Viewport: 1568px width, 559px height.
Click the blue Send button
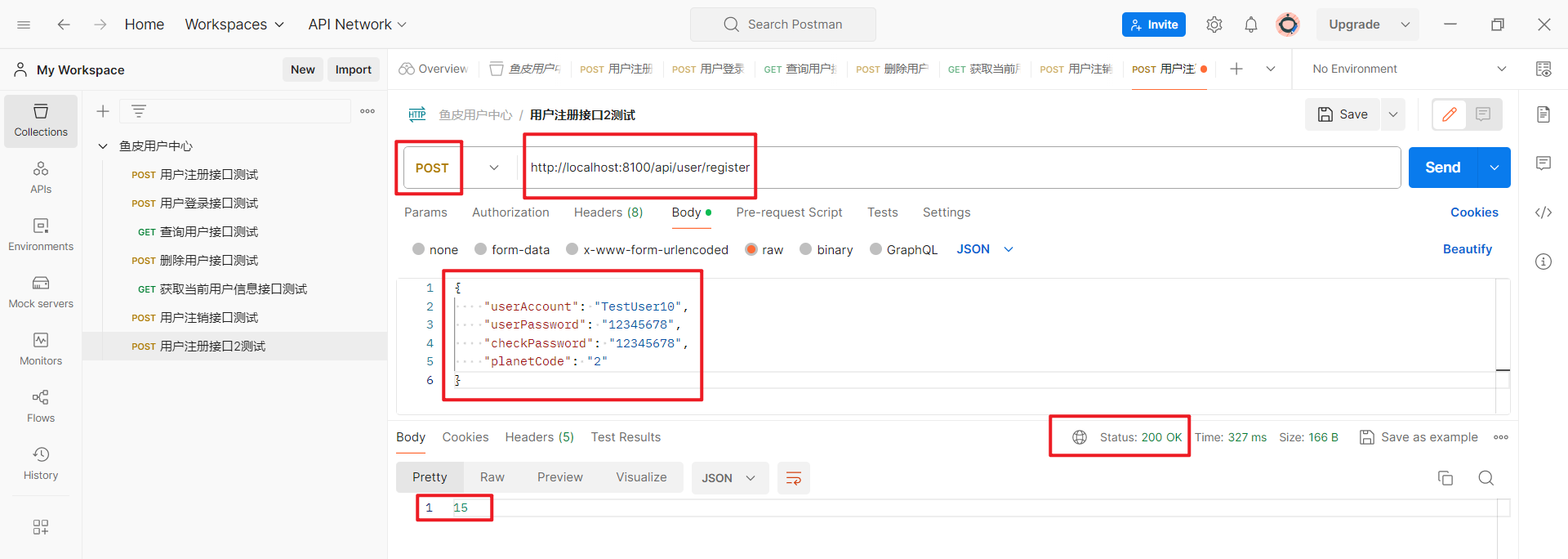click(x=1442, y=168)
